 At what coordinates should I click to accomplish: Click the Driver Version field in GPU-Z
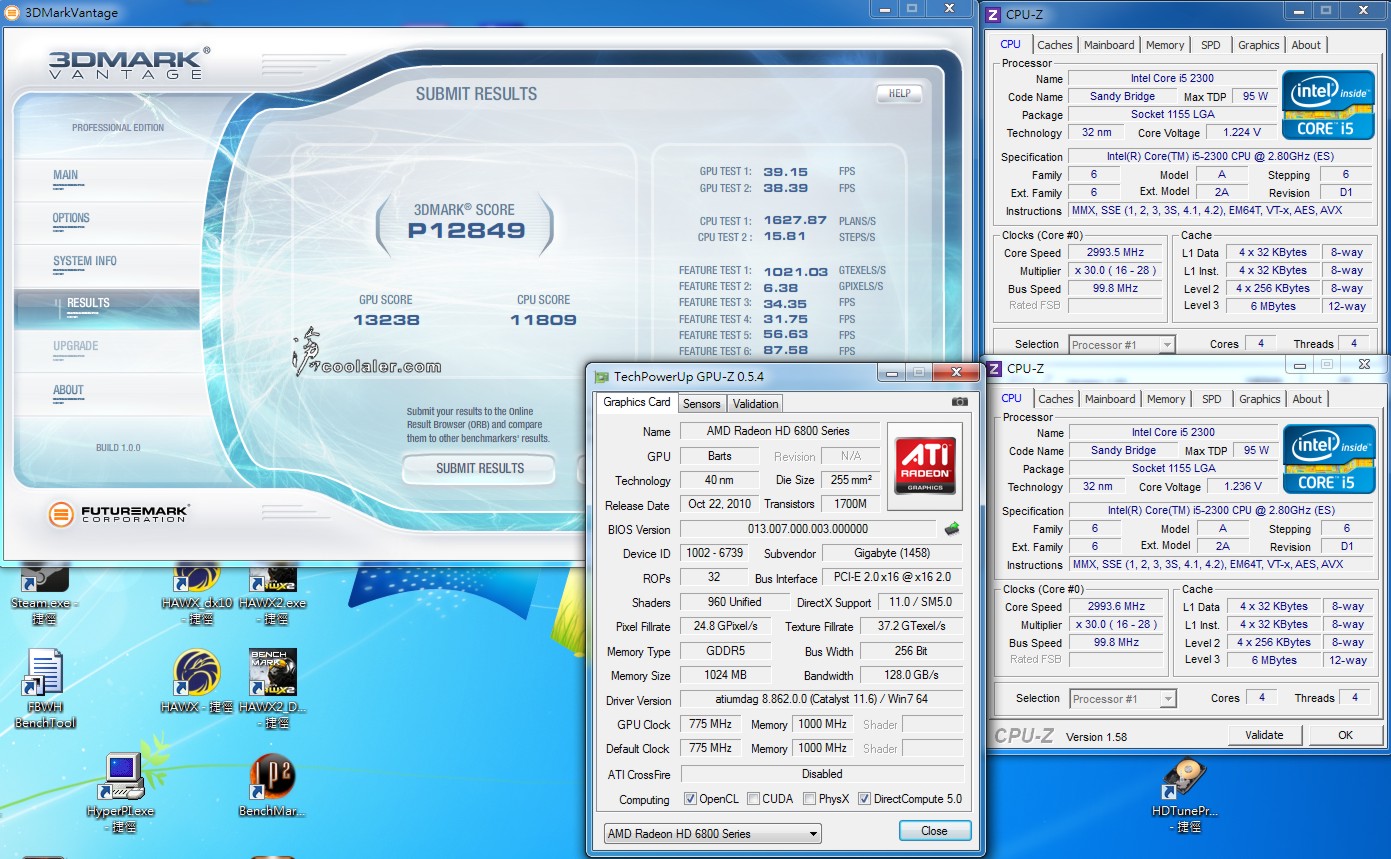click(821, 700)
